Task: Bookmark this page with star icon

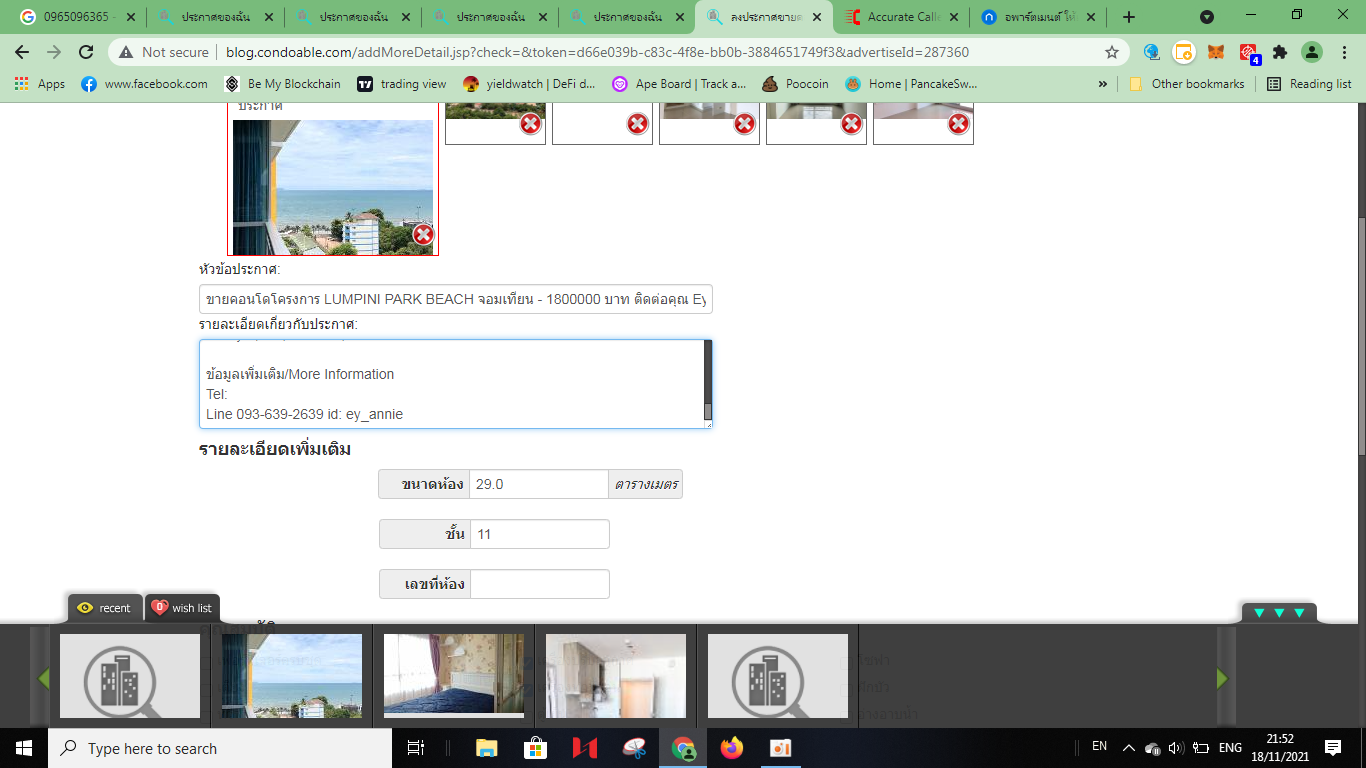Action: click(x=1111, y=52)
